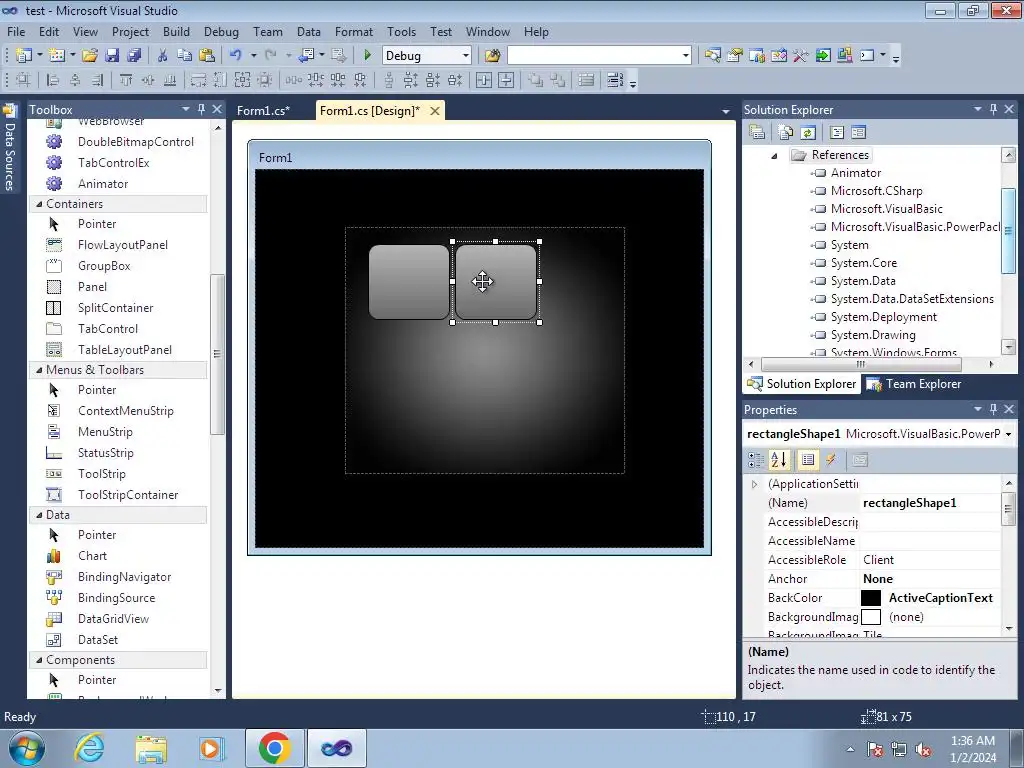Select the DataGridView toolbox item
The width and height of the screenshot is (1024, 768).
coord(113,618)
